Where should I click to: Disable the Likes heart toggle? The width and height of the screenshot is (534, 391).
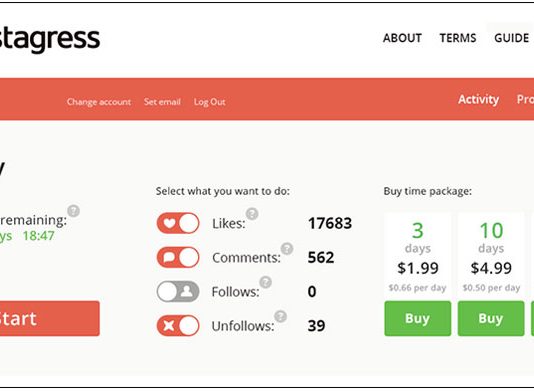[x=178, y=223]
